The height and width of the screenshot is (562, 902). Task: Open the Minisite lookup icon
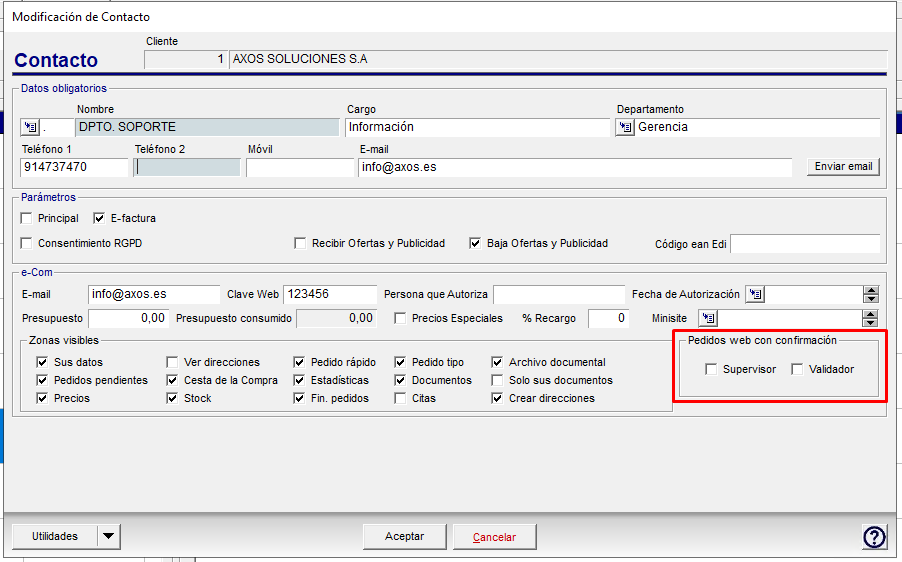click(708, 318)
